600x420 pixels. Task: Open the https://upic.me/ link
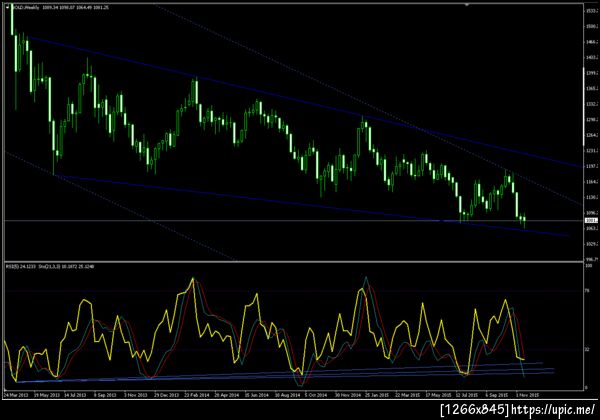coord(553,410)
